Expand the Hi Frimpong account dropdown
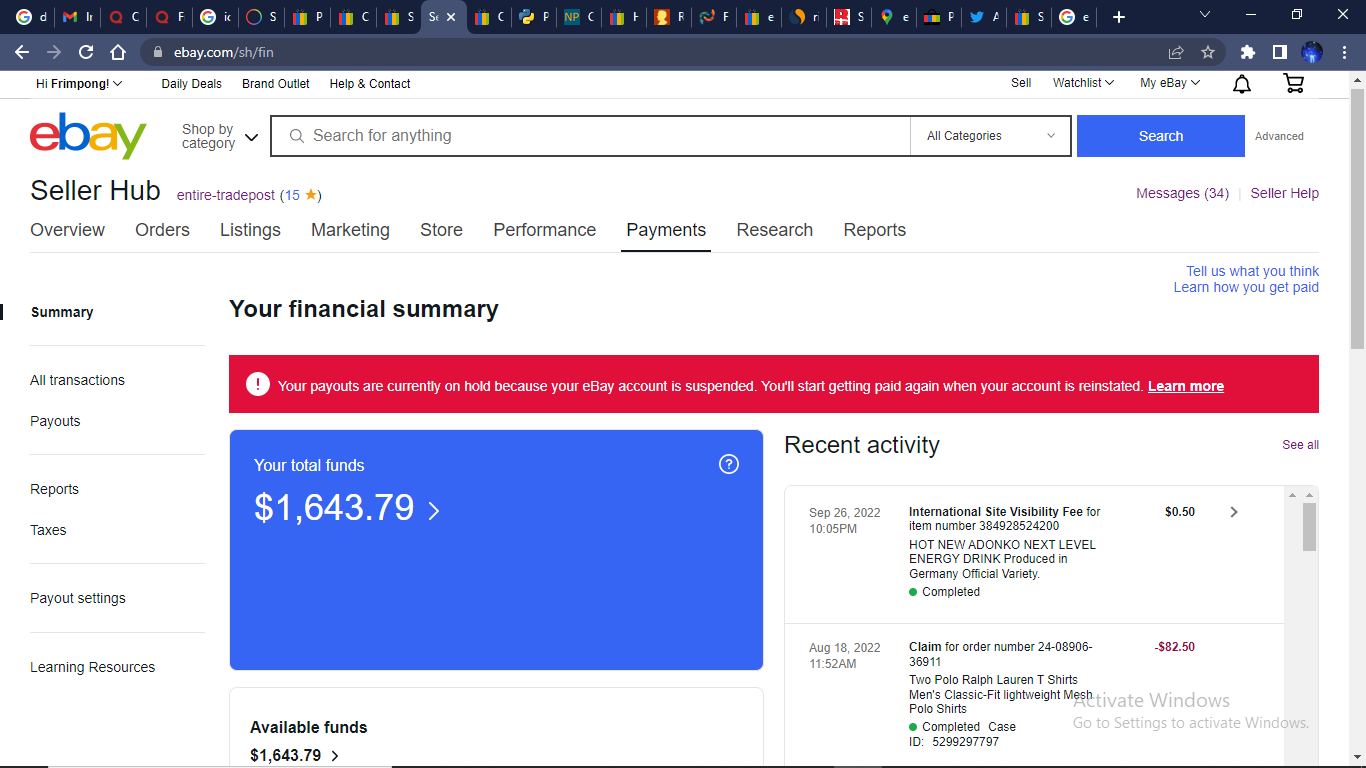The image size is (1366, 768). (x=79, y=84)
